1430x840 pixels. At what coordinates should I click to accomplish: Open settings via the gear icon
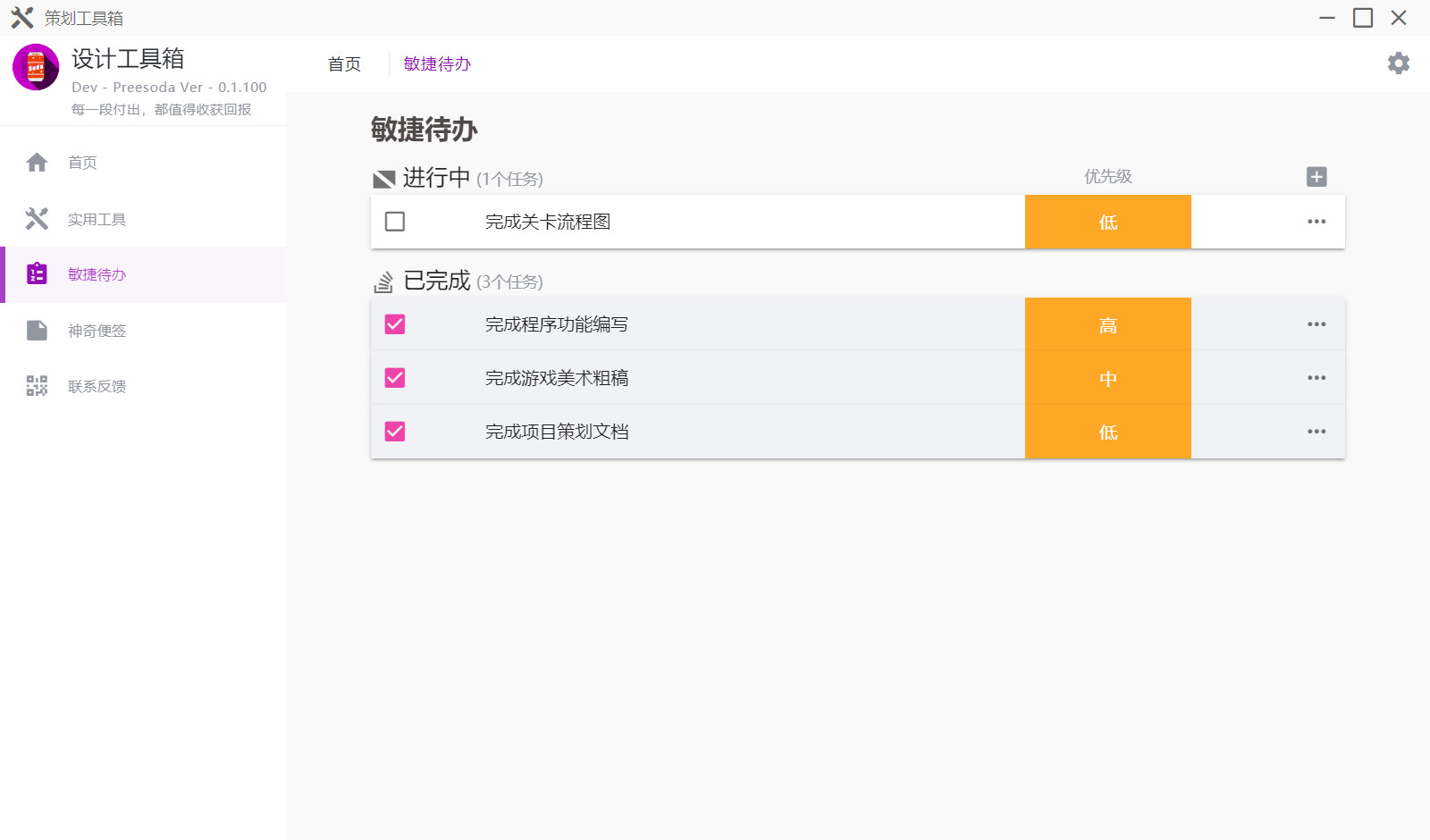point(1399,63)
